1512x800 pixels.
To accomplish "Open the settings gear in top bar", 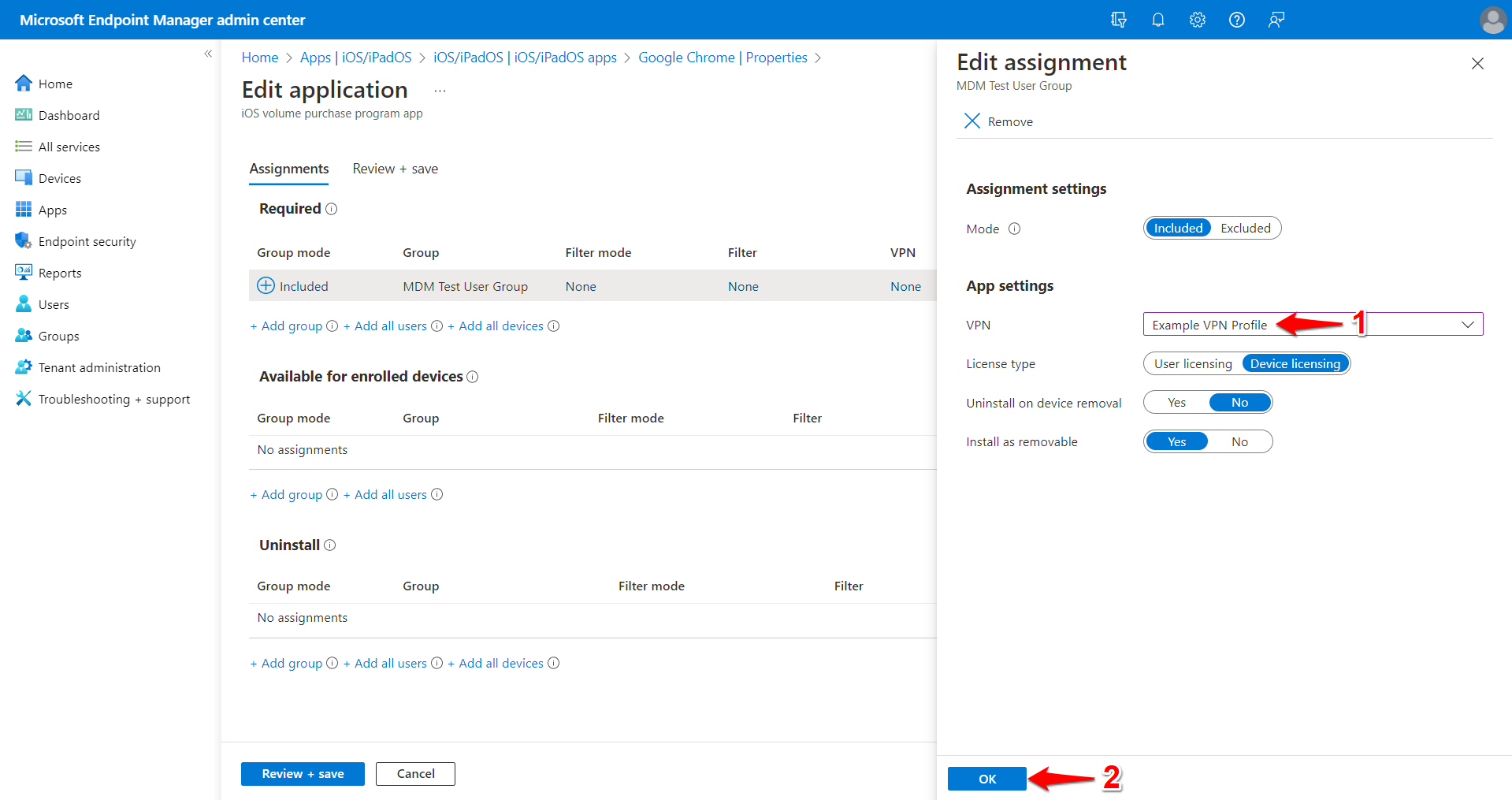I will 1197,20.
